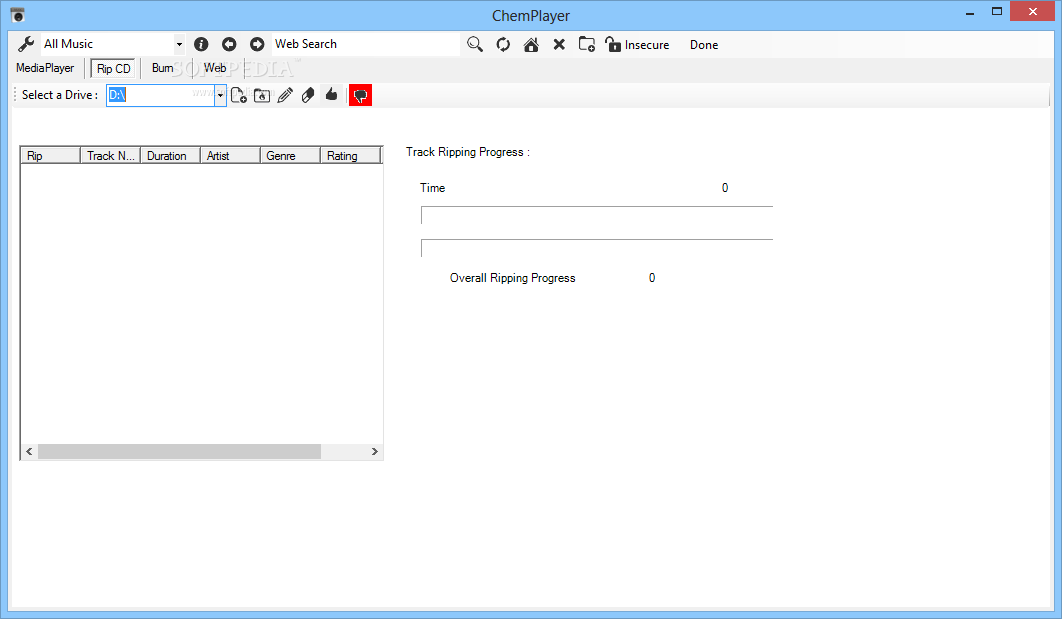Image resolution: width=1062 pixels, height=619 pixels.
Task: Click the Insecure padlock icon
Action: click(613, 45)
